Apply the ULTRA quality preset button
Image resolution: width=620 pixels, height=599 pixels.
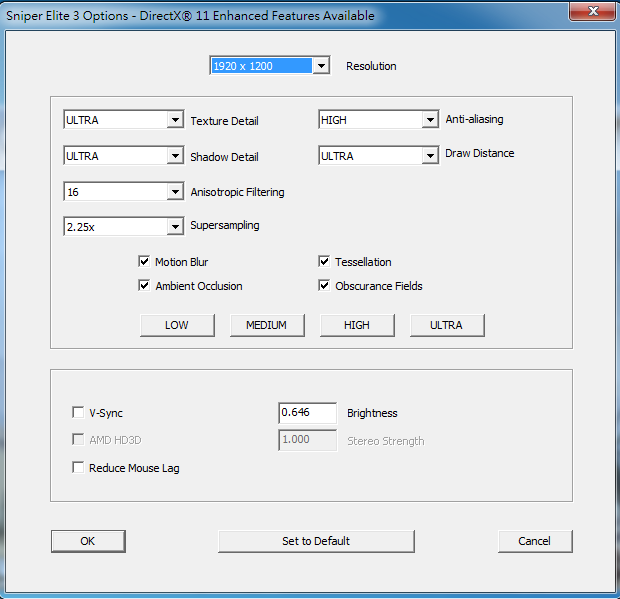tap(447, 325)
